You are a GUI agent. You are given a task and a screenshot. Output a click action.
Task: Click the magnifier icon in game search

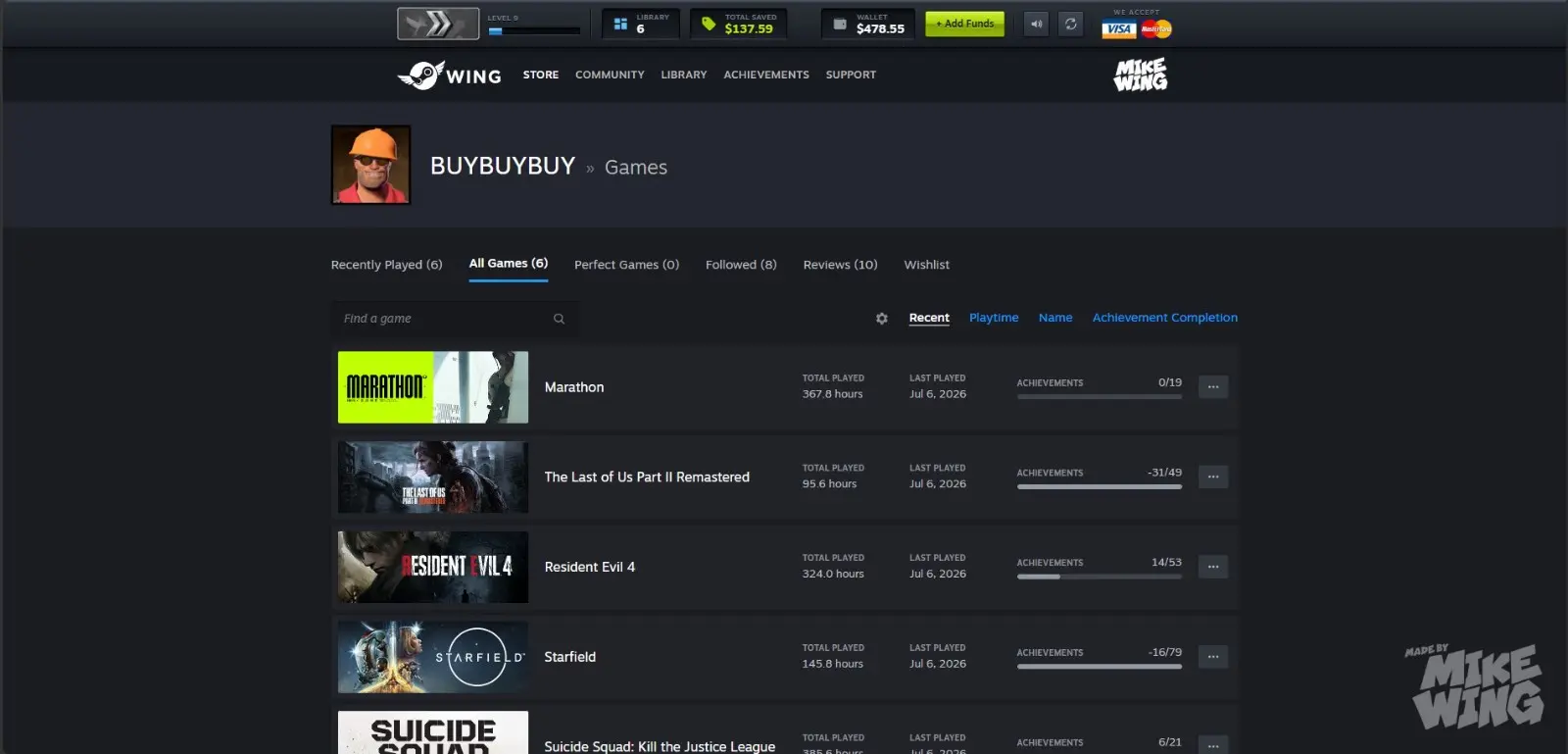[559, 319]
